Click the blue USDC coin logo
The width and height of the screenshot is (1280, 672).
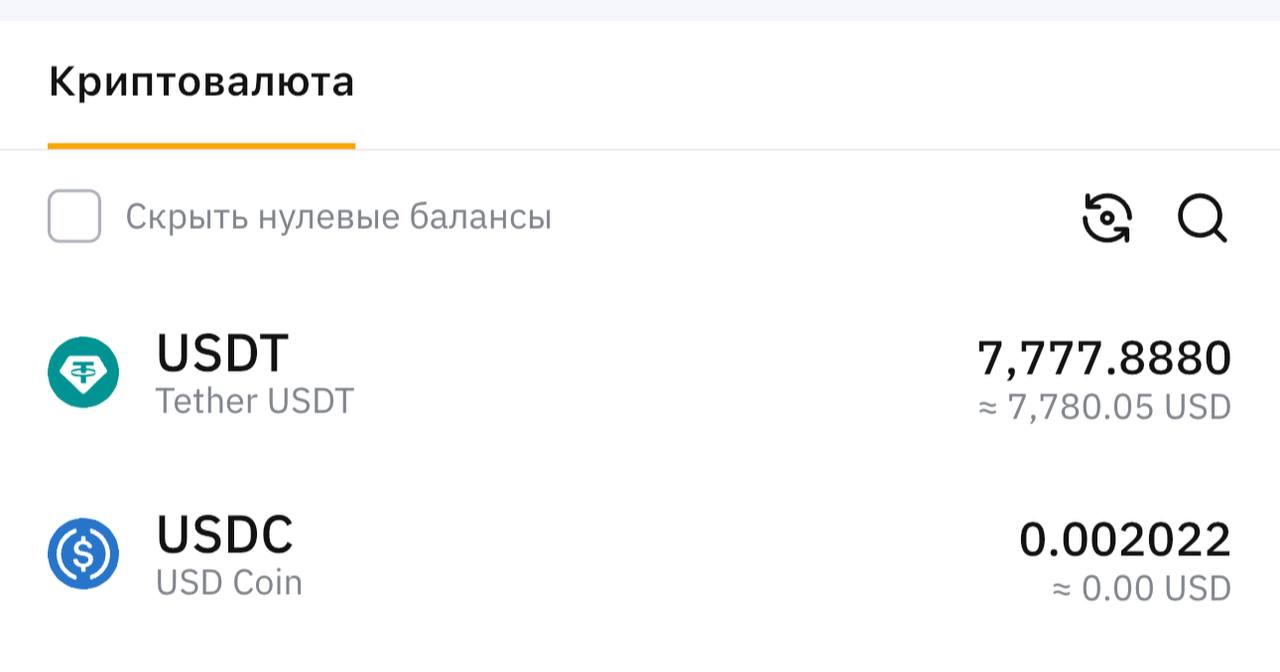point(83,553)
